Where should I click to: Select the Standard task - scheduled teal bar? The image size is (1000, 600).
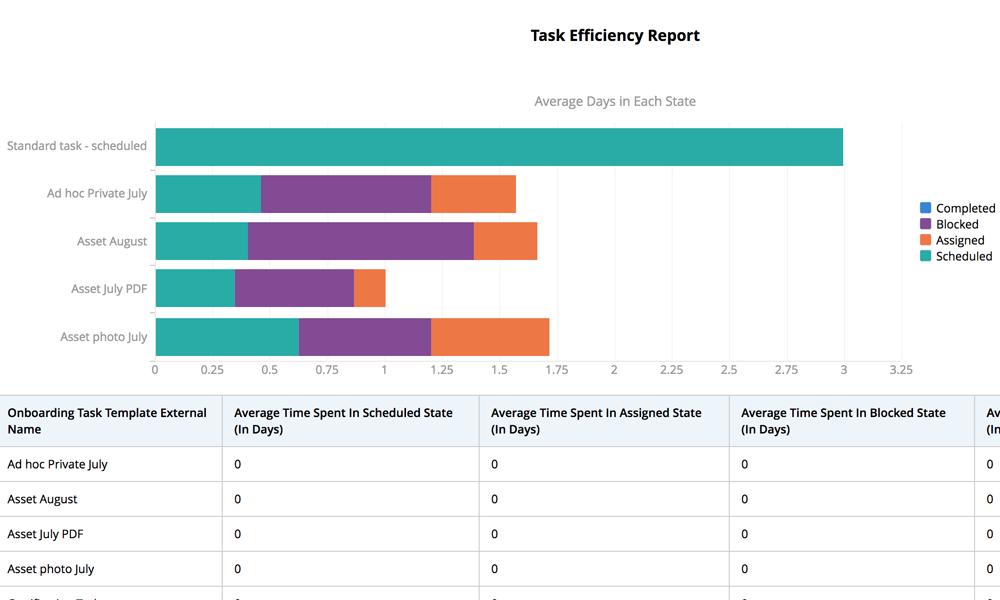[499, 147]
